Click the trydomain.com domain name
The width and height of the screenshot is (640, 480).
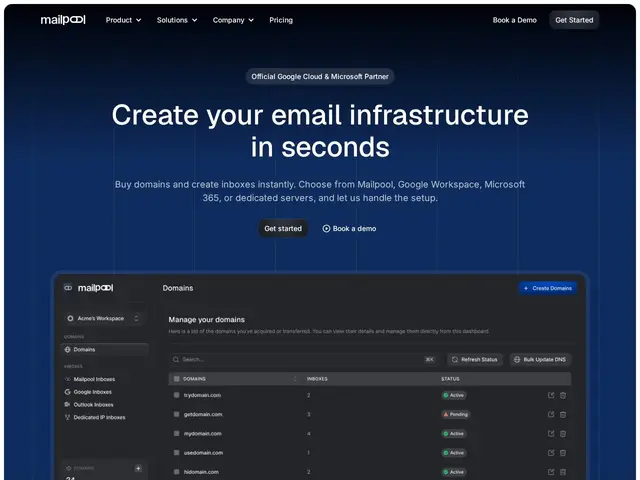pyautogui.click(x=202, y=395)
